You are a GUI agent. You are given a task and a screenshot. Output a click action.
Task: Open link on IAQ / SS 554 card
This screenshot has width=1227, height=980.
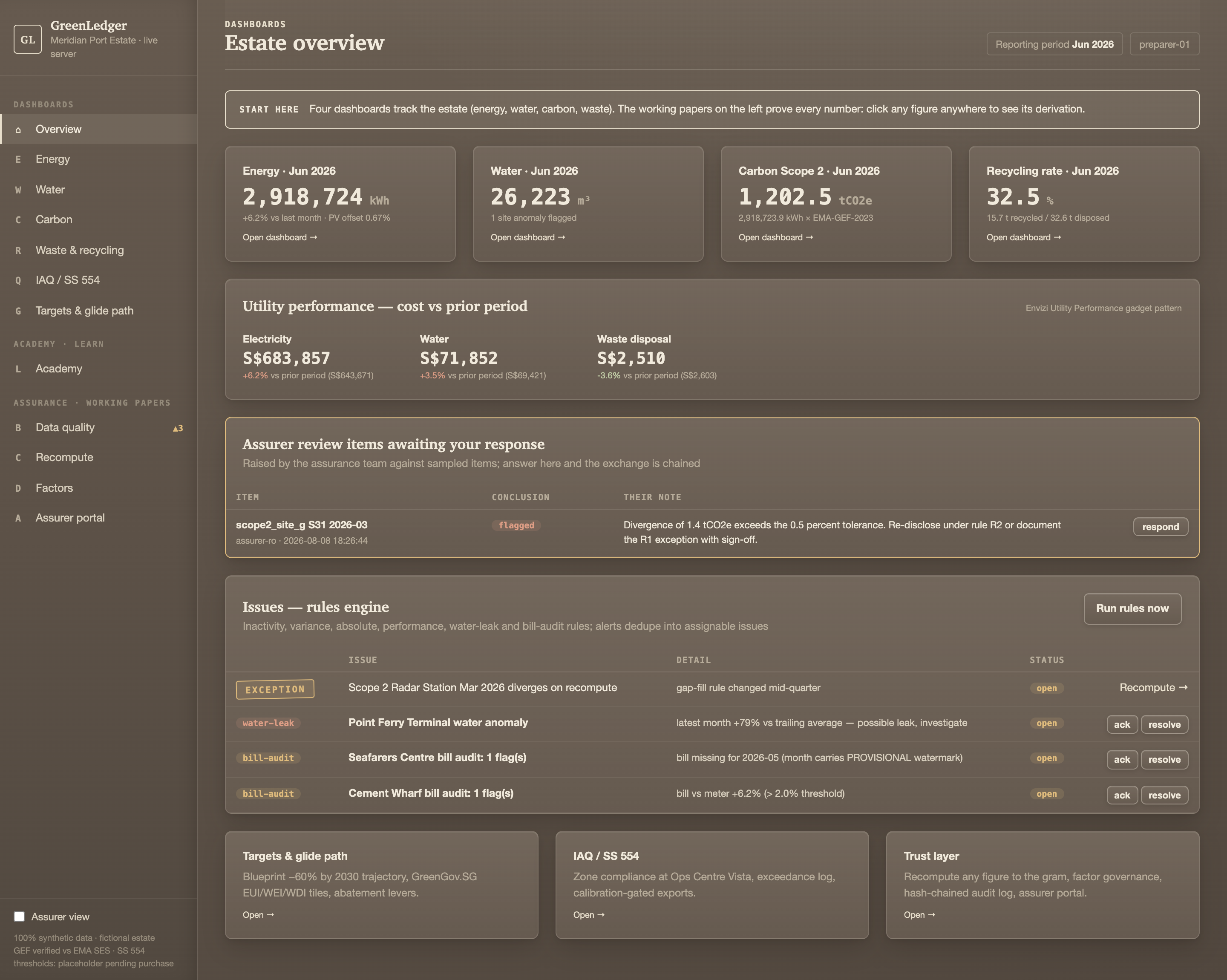[588, 914]
